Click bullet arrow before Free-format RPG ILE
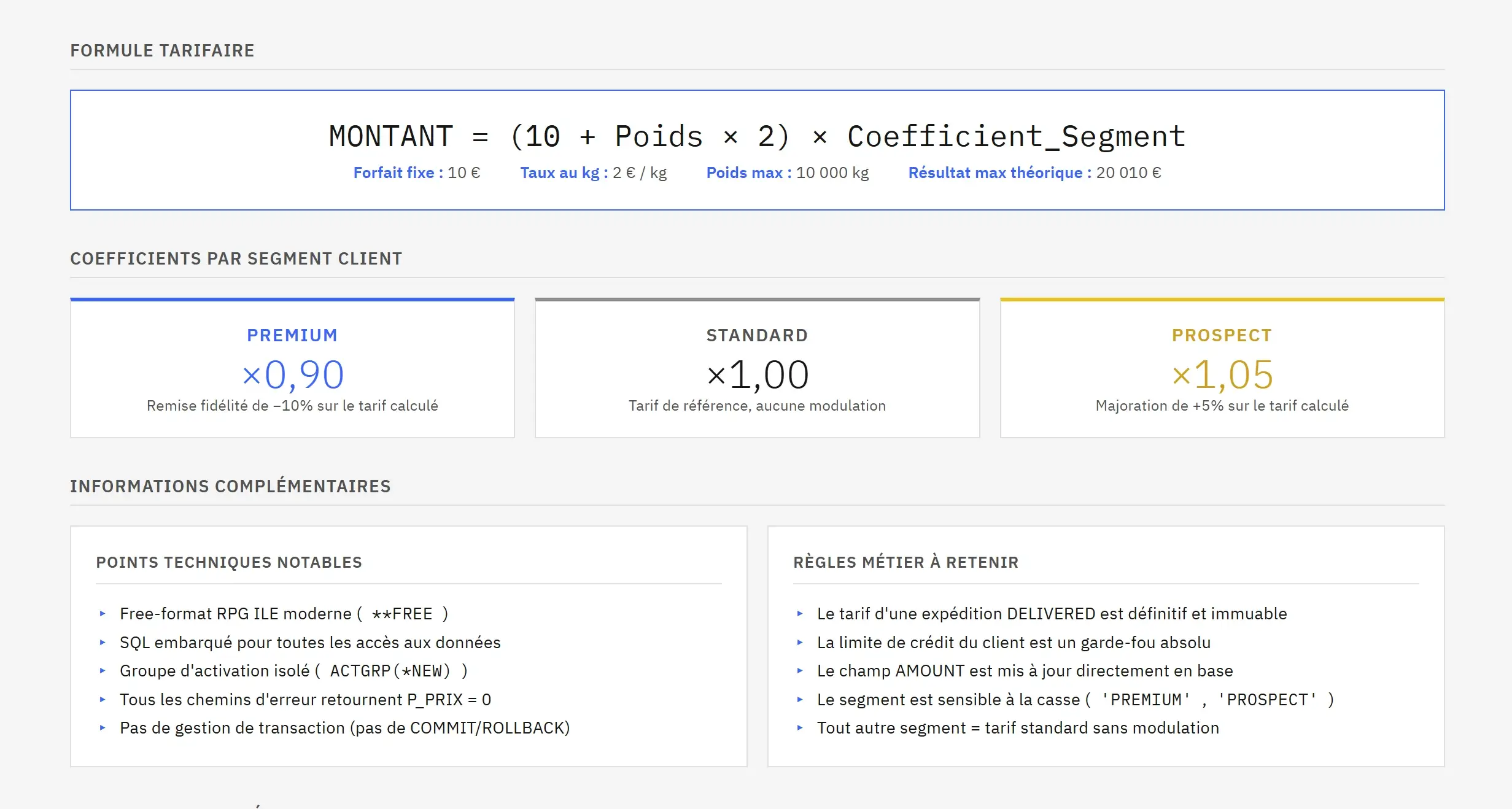This screenshot has height=809, width=1512. (x=103, y=614)
